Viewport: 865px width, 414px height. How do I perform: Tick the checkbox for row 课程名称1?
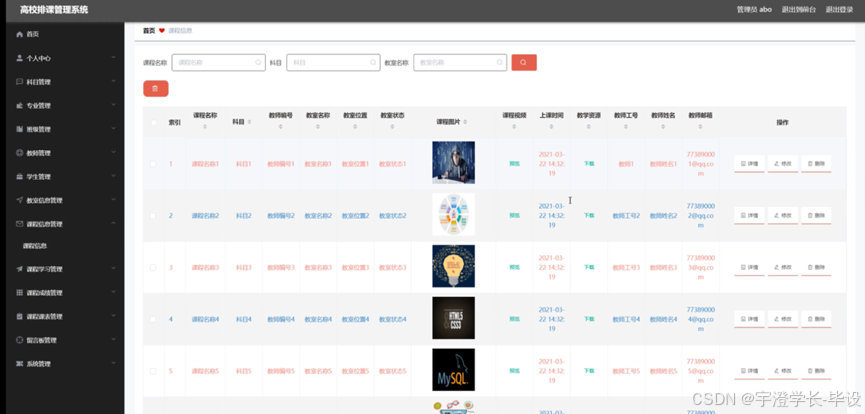pos(153,164)
